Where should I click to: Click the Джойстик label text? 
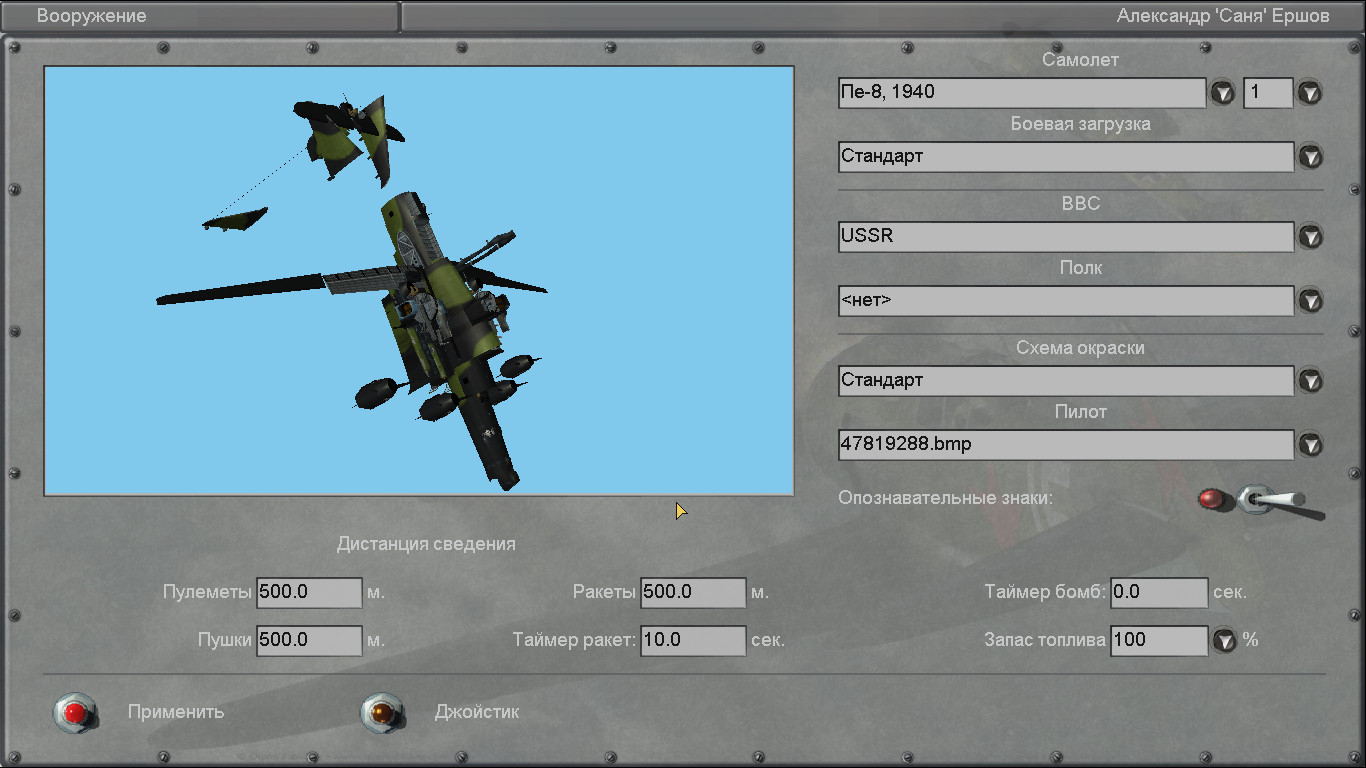[477, 713]
